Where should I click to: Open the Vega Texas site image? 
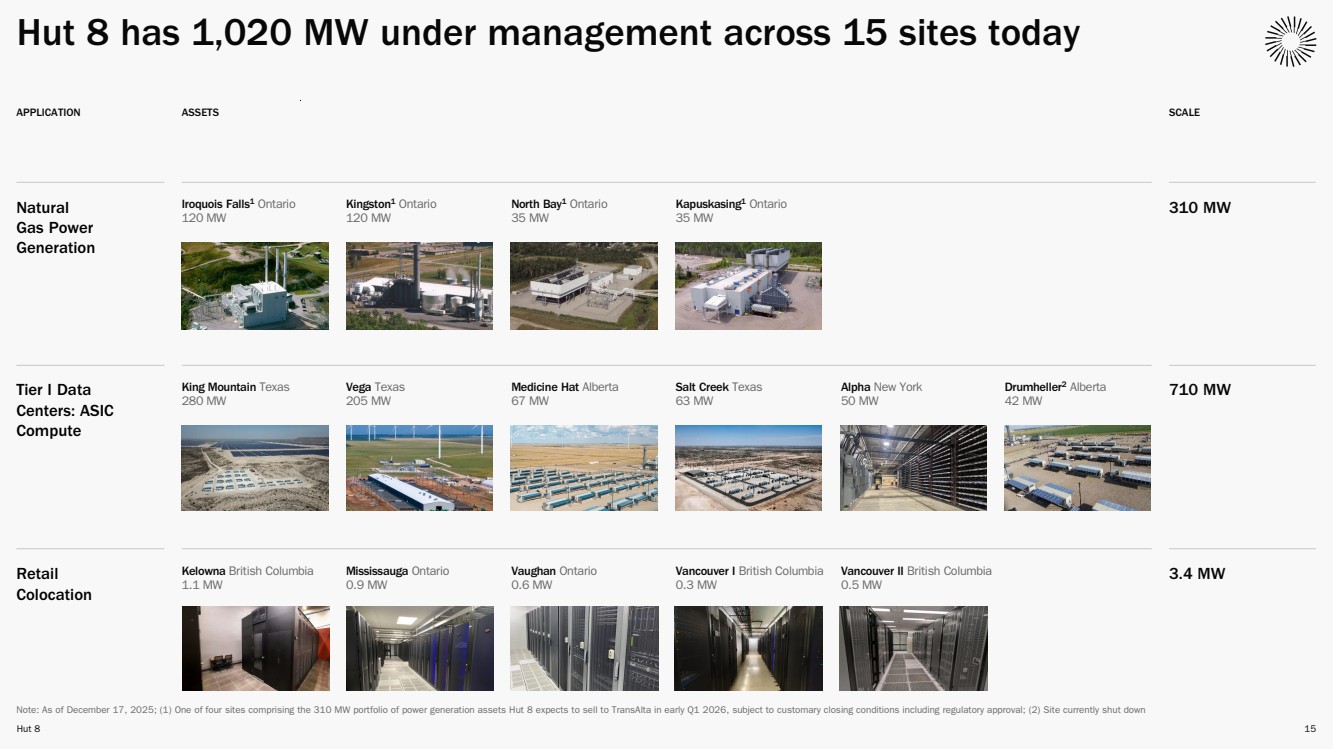(419, 468)
